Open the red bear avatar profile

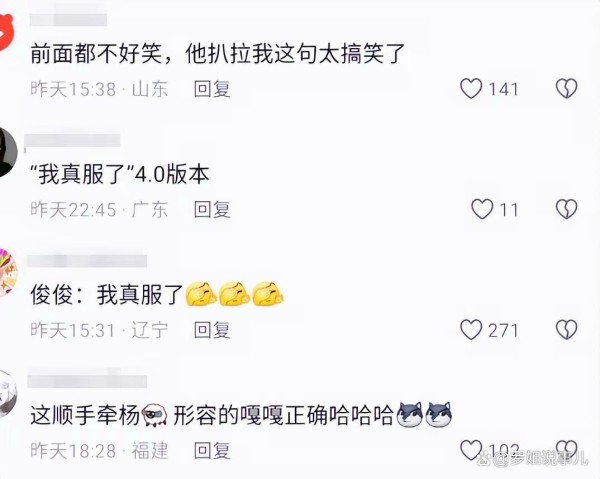5,32
